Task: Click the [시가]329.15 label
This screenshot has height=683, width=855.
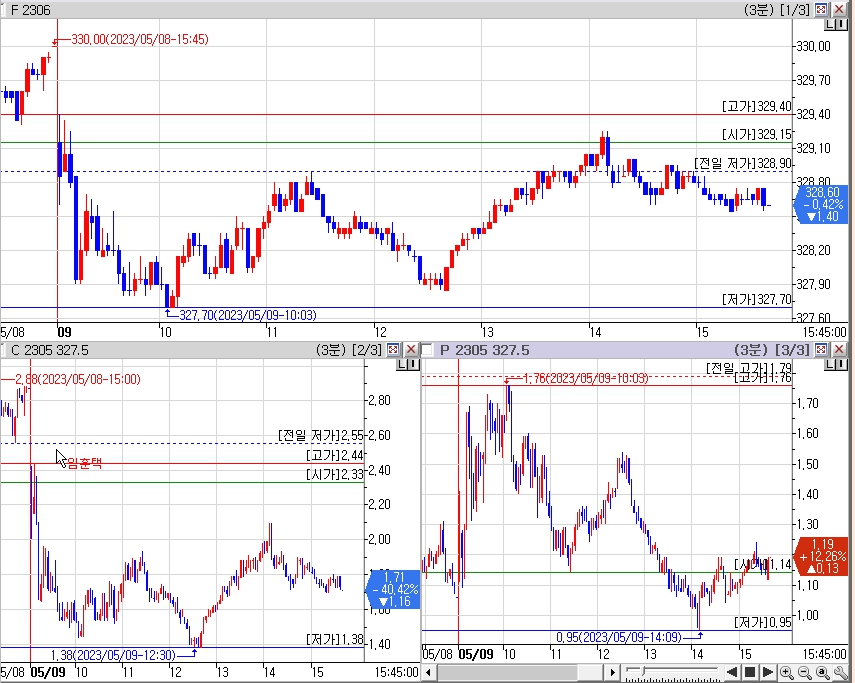Action: point(756,135)
